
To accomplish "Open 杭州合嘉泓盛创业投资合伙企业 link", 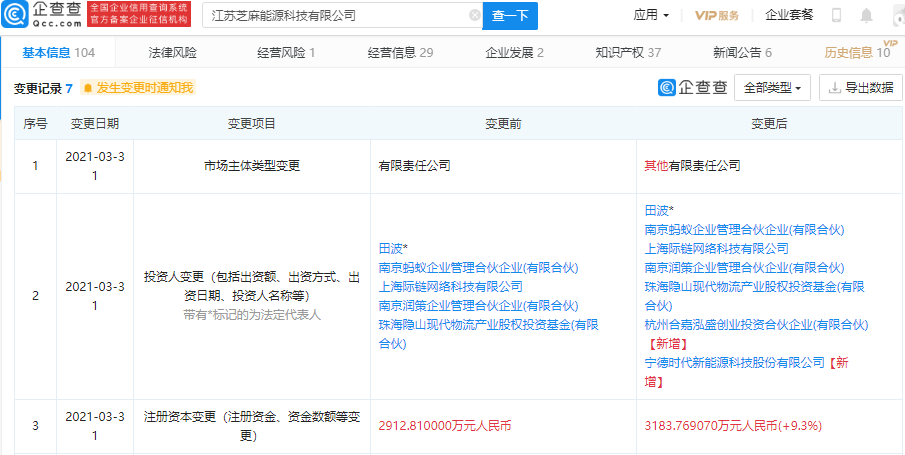I will (757, 325).
